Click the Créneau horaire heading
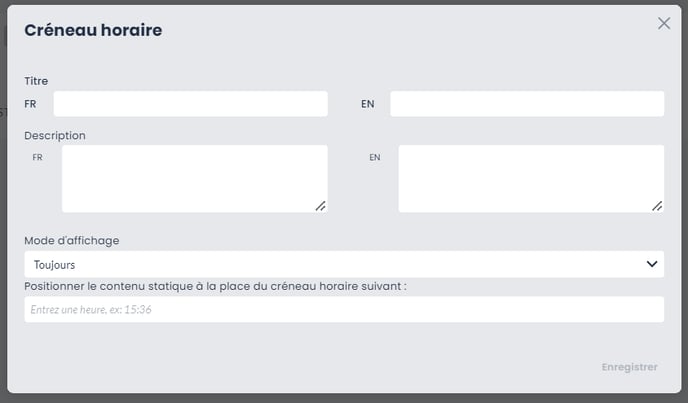This screenshot has height=403, width=688. [93, 30]
